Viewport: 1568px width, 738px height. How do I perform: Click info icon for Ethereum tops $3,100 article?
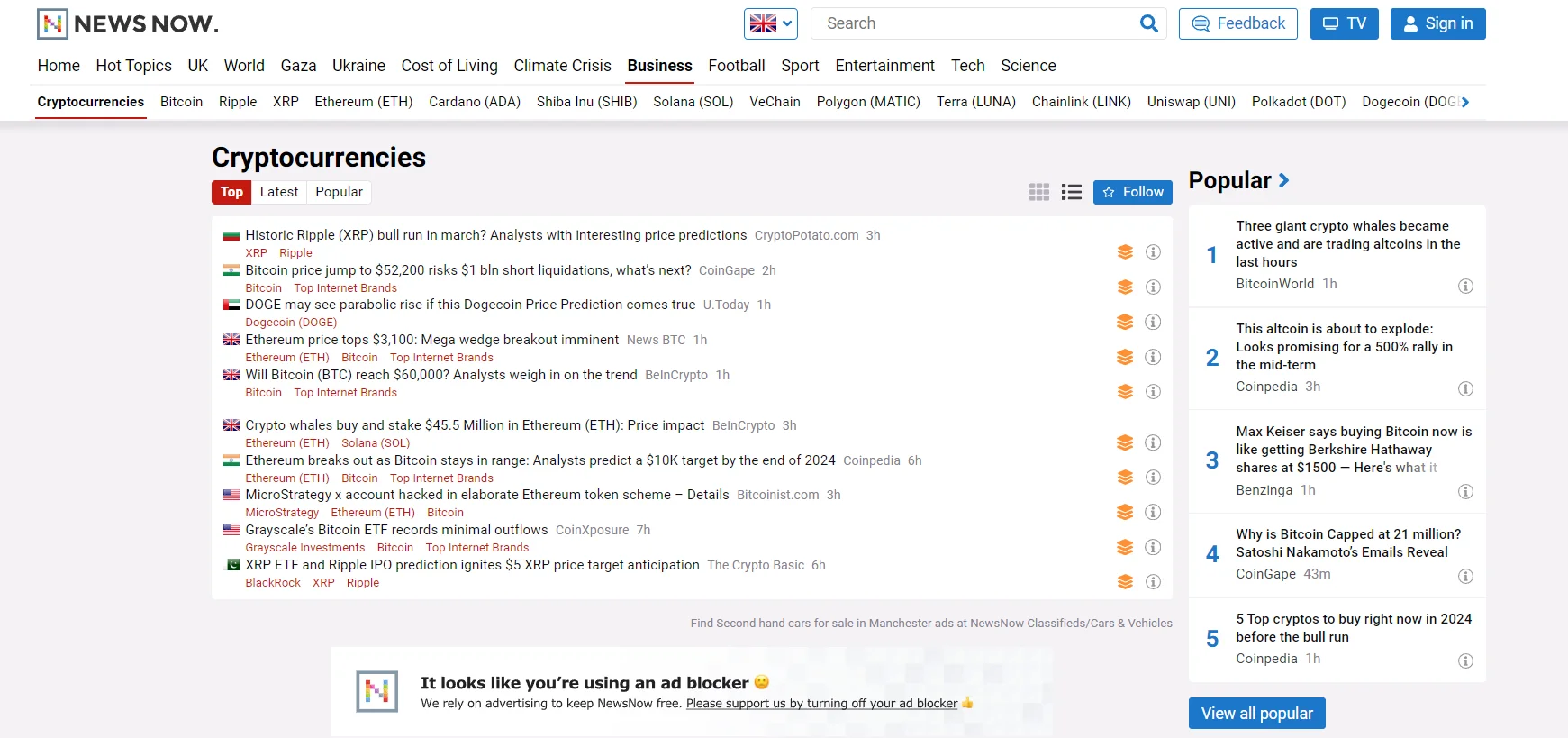tap(1153, 357)
